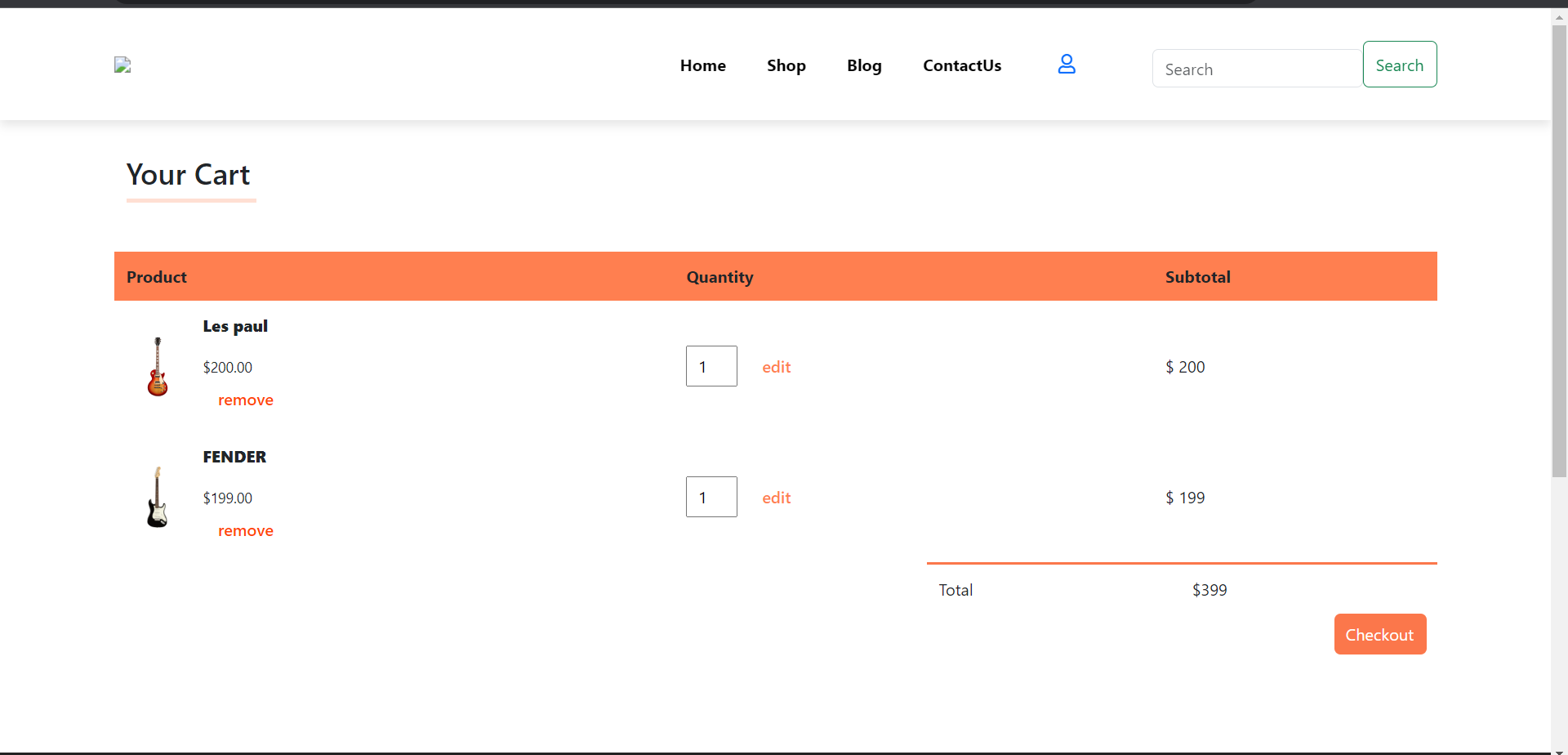The image size is (1568, 755).
Task: Click the Les Paul quantity box
Action: pyautogui.click(x=711, y=366)
